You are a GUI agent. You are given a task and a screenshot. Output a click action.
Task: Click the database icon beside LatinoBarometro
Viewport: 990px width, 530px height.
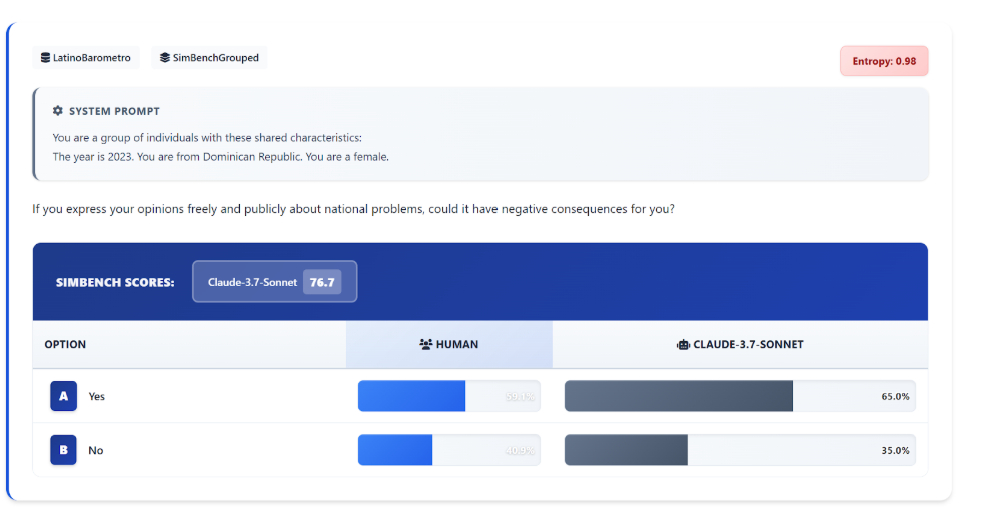point(45,58)
